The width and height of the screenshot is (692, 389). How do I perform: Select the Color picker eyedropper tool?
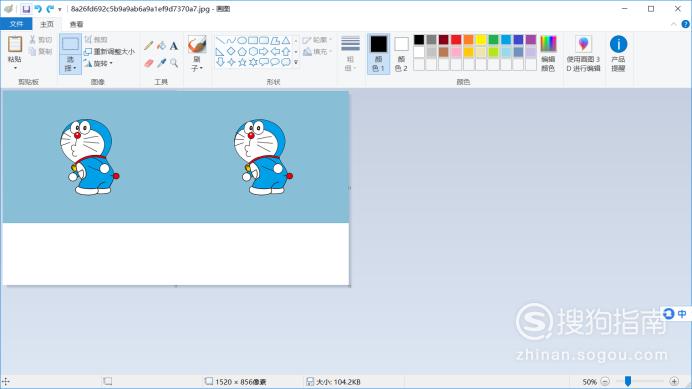tap(162, 63)
